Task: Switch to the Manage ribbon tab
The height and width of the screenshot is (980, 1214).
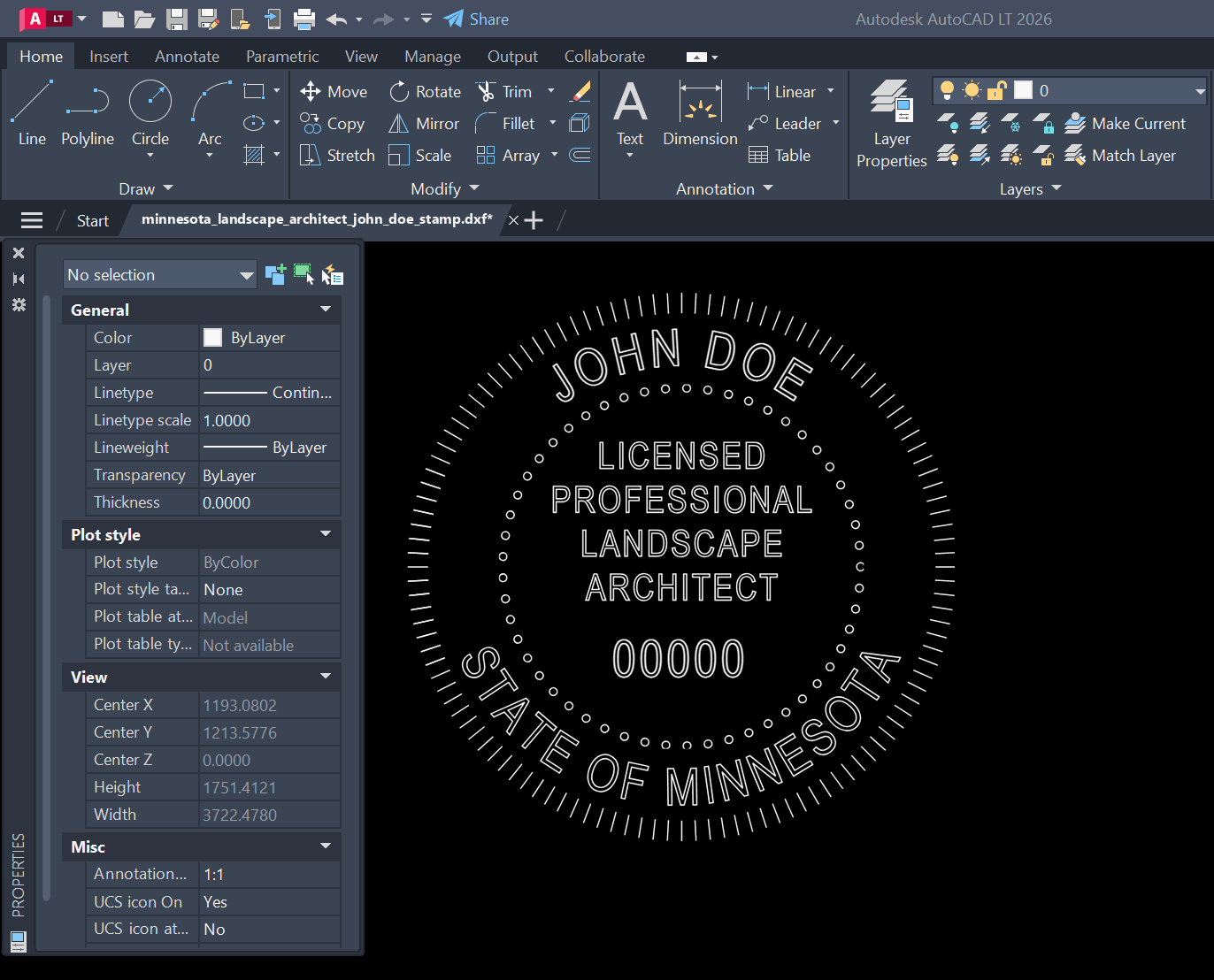Action: click(x=433, y=56)
